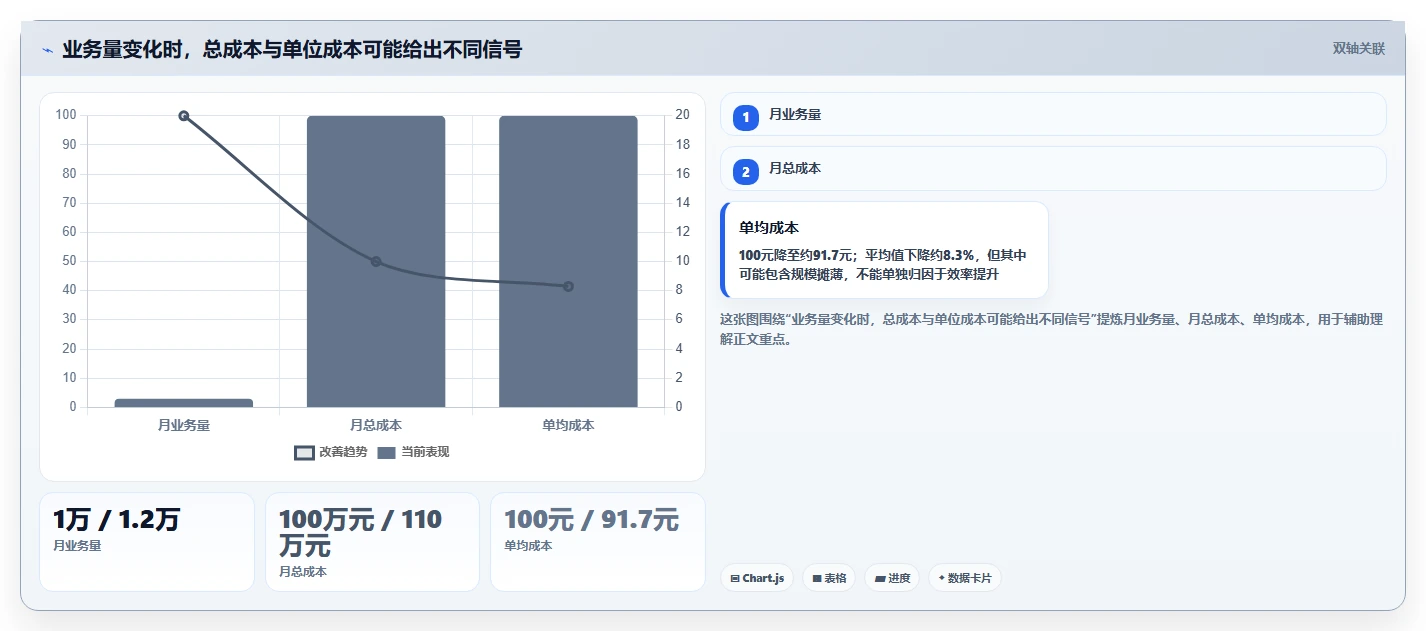Screen dimensions: 1426x631
Task: Click the lightning icon beside the title
Action: tap(48, 49)
